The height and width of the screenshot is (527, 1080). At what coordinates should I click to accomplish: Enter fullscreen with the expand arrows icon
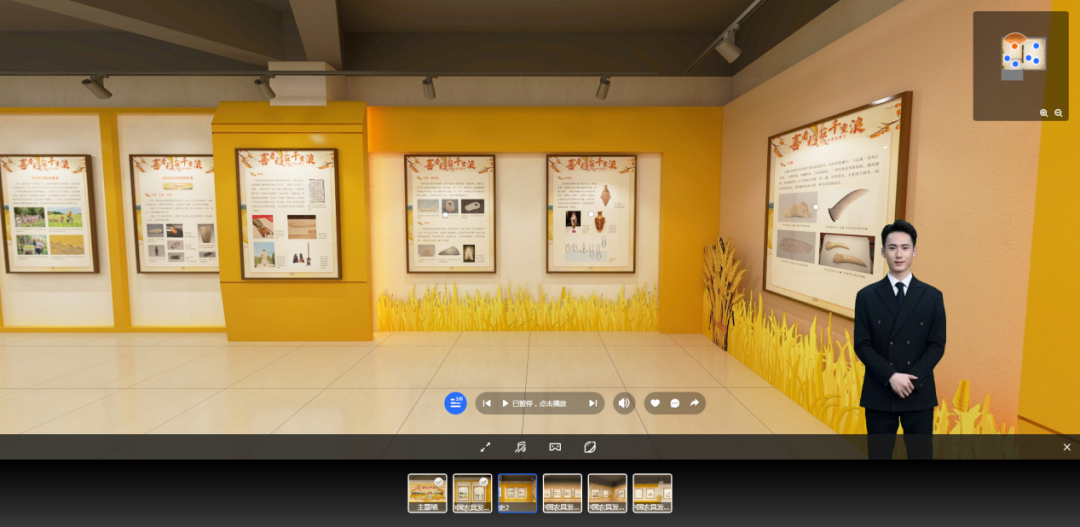(x=485, y=447)
